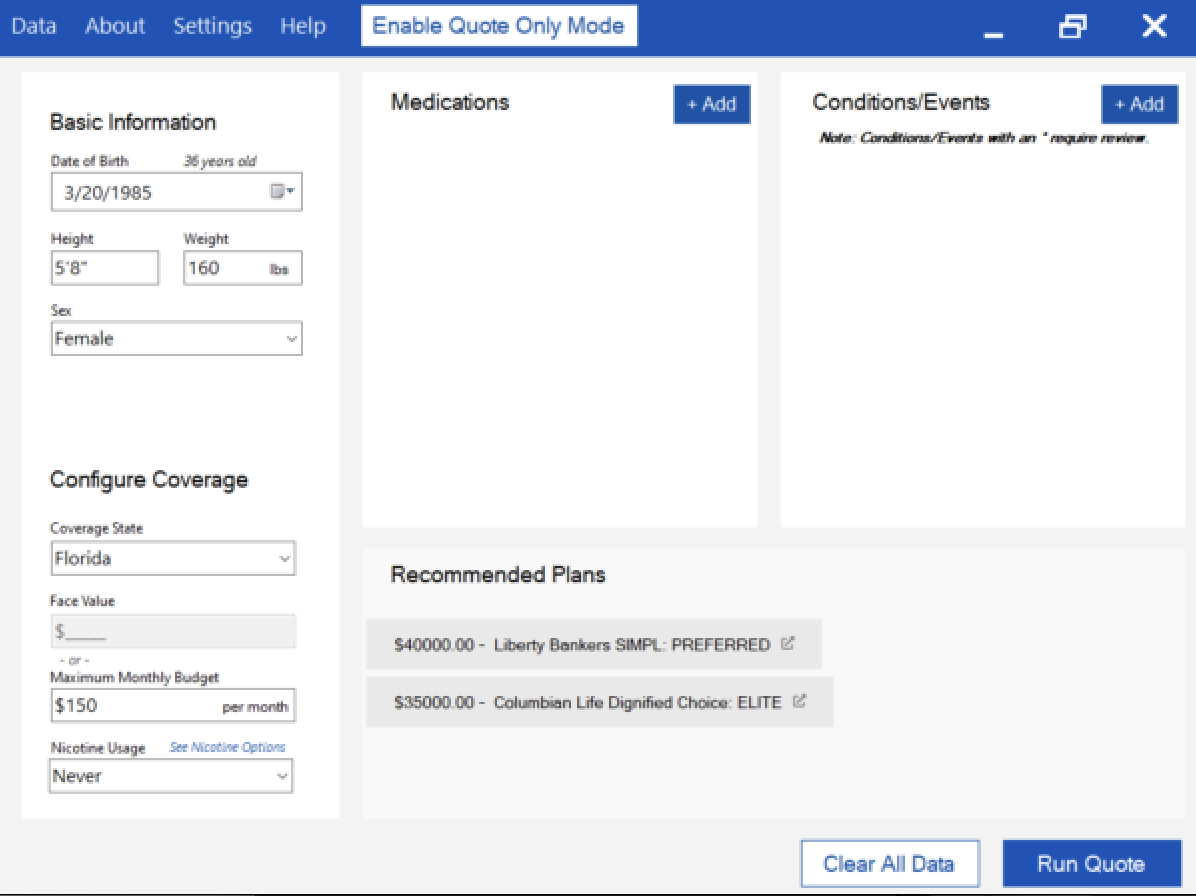This screenshot has width=1196, height=896.
Task: Add a new condition or event
Action: [x=1139, y=104]
